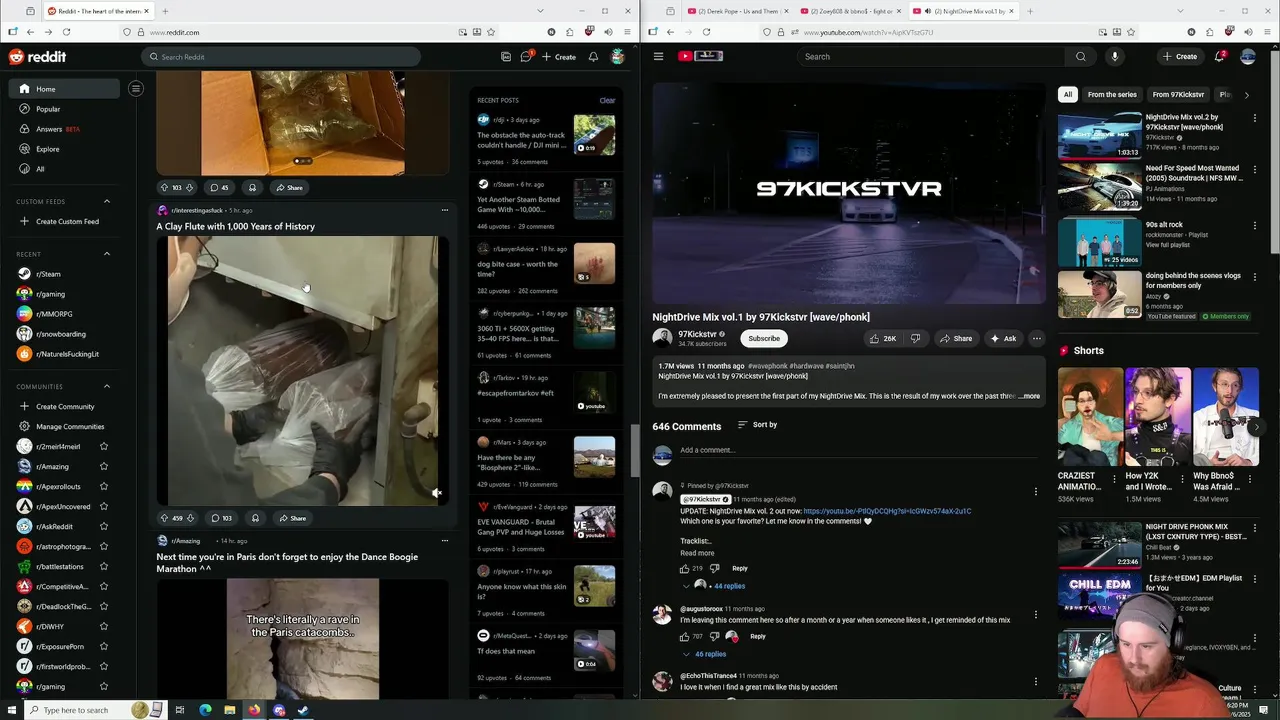Open comments Sort by dropdown

point(757,425)
